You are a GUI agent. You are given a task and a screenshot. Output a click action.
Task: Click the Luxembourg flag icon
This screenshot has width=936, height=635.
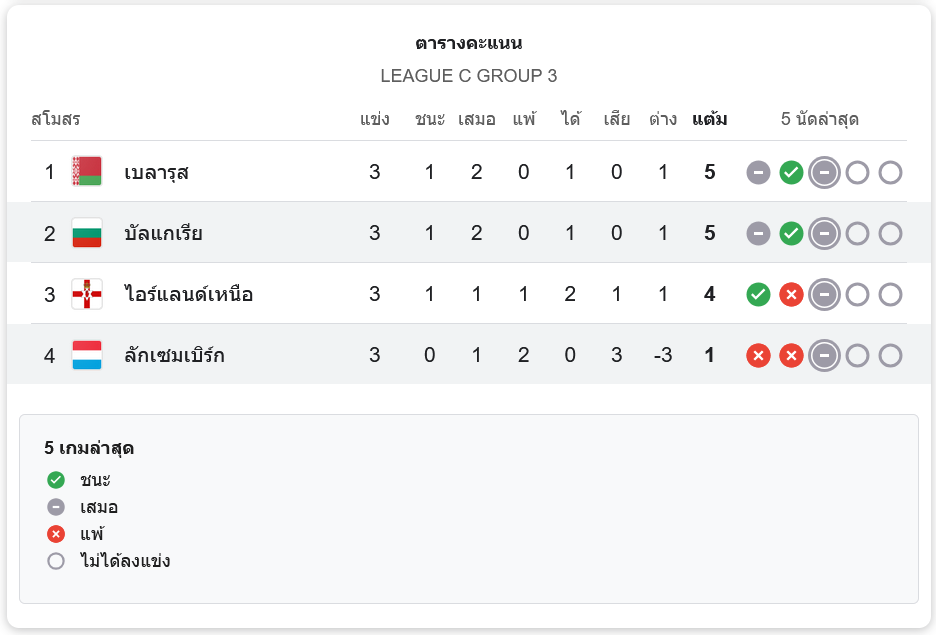(x=87, y=355)
